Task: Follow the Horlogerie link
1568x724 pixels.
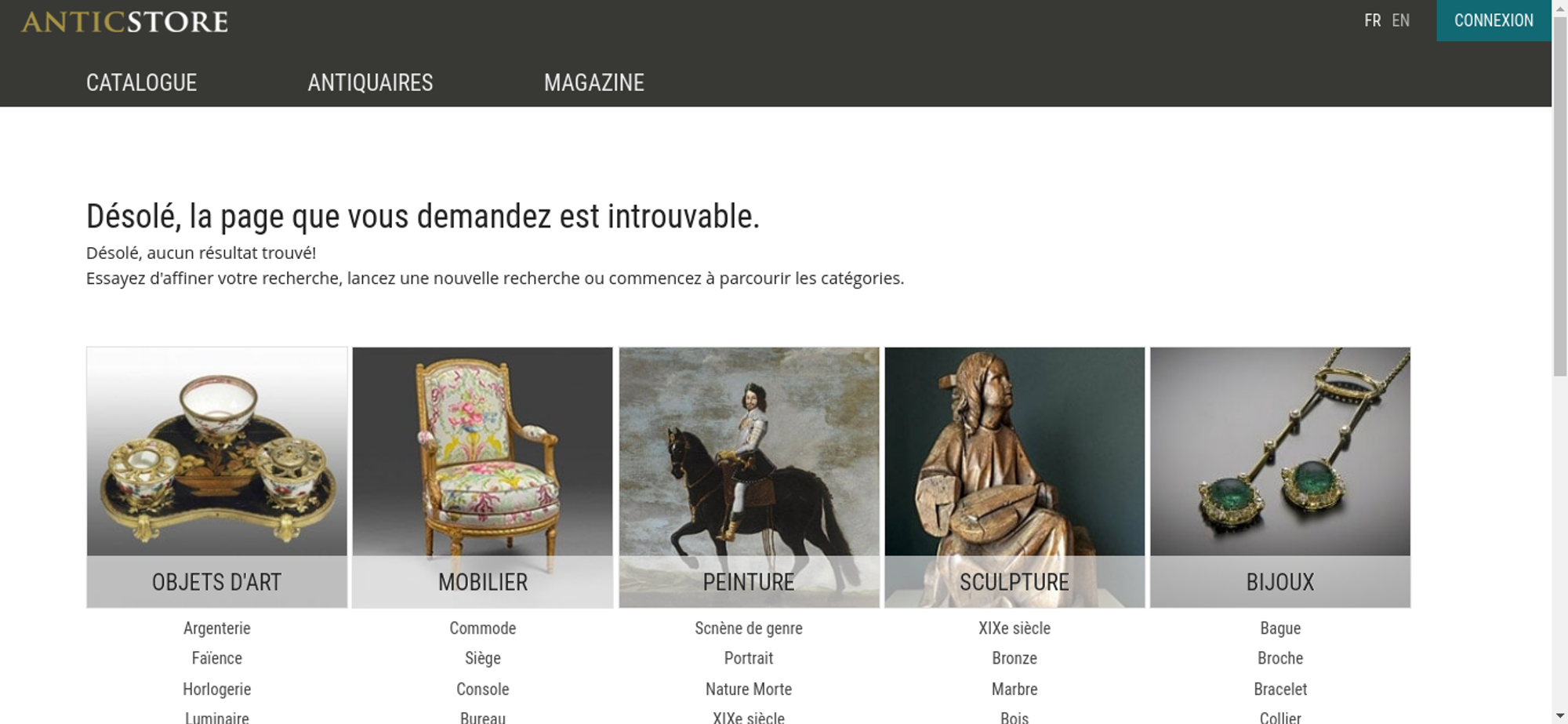Action: (x=217, y=689)
